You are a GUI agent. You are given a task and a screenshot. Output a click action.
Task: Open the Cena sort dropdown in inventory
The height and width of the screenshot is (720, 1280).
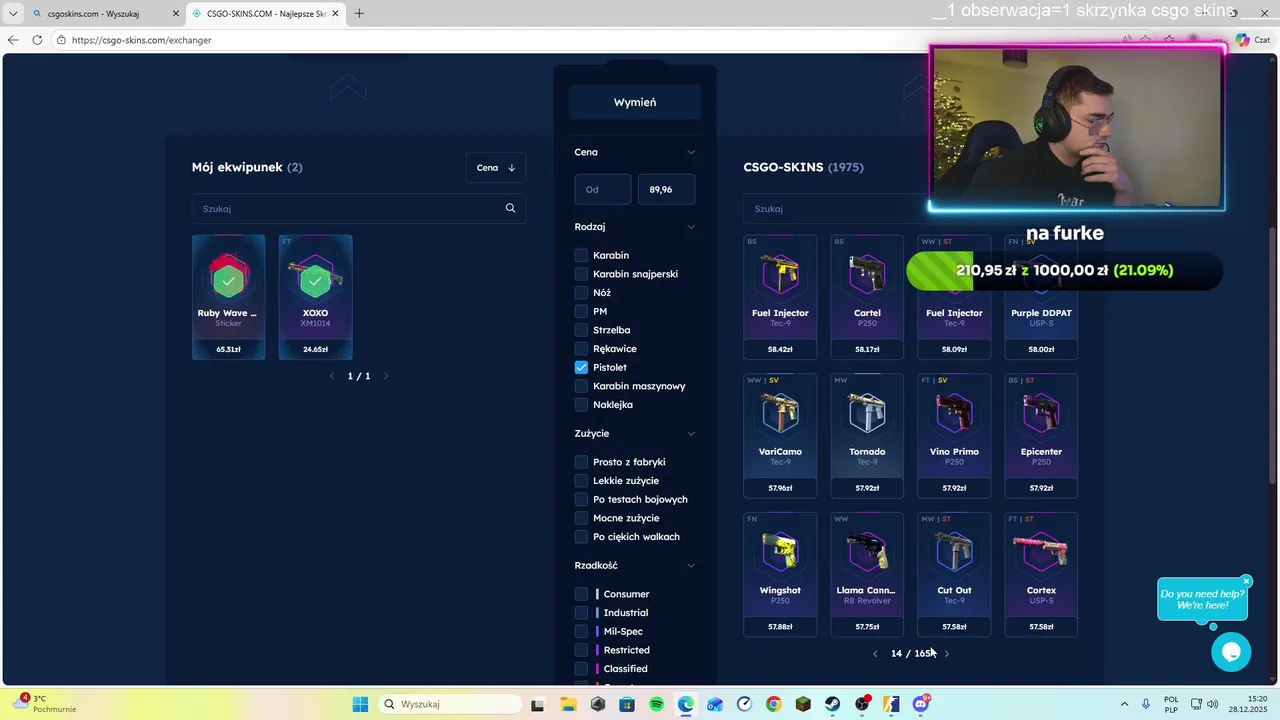(x=496, y=167)
